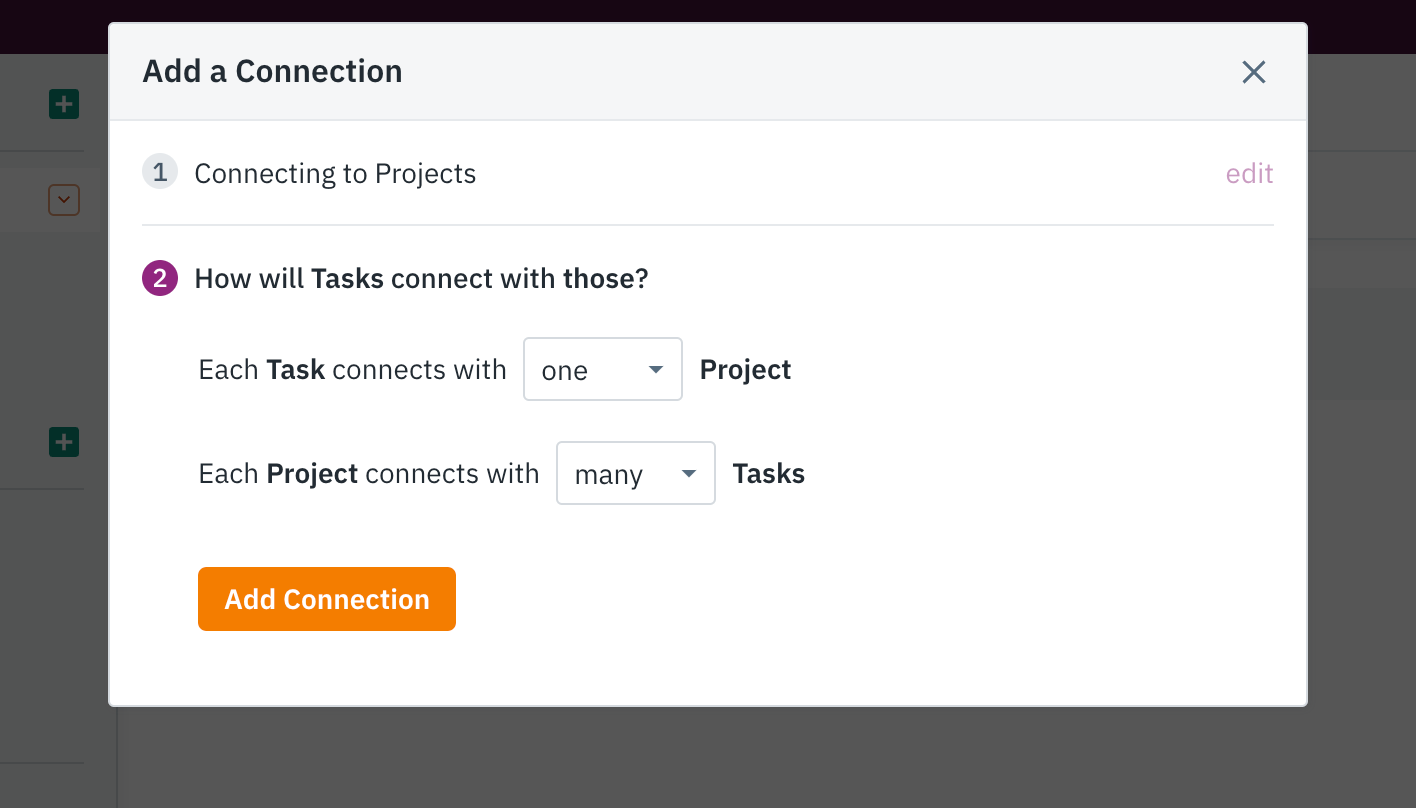Click the orange chevron icon in sidebar
1416x808 pixels.
[x=64, y=200]
